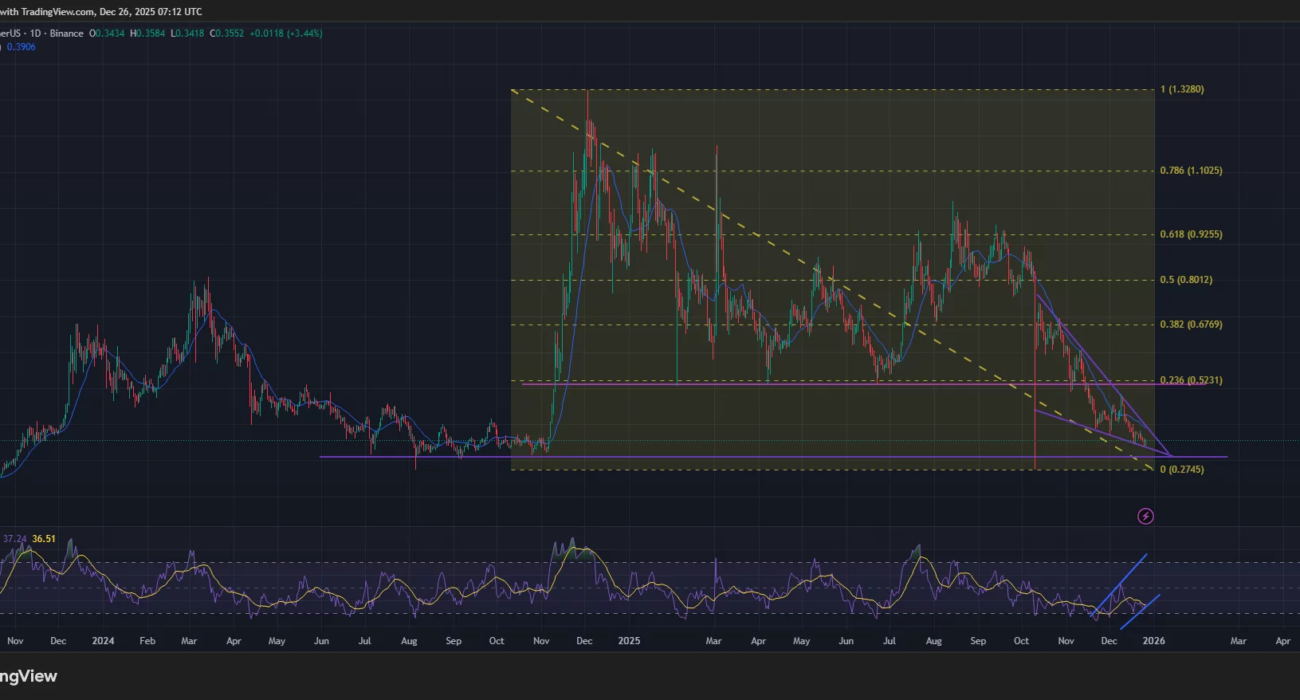The width and height of the screenshot is (1300, 700).
Task: Click the 2026 label on the time axis
Action: [x=1153, y=640]
